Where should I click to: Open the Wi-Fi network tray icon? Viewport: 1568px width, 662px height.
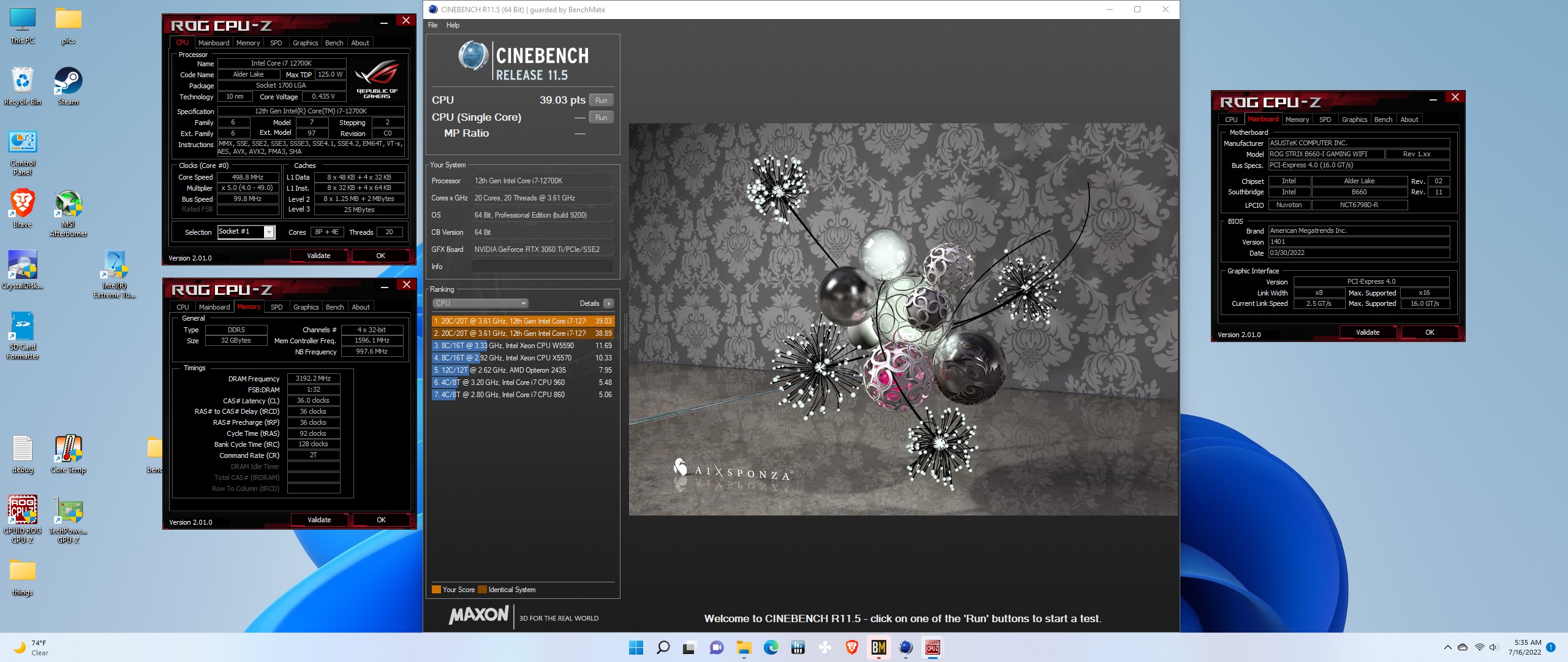point(1479,647)
